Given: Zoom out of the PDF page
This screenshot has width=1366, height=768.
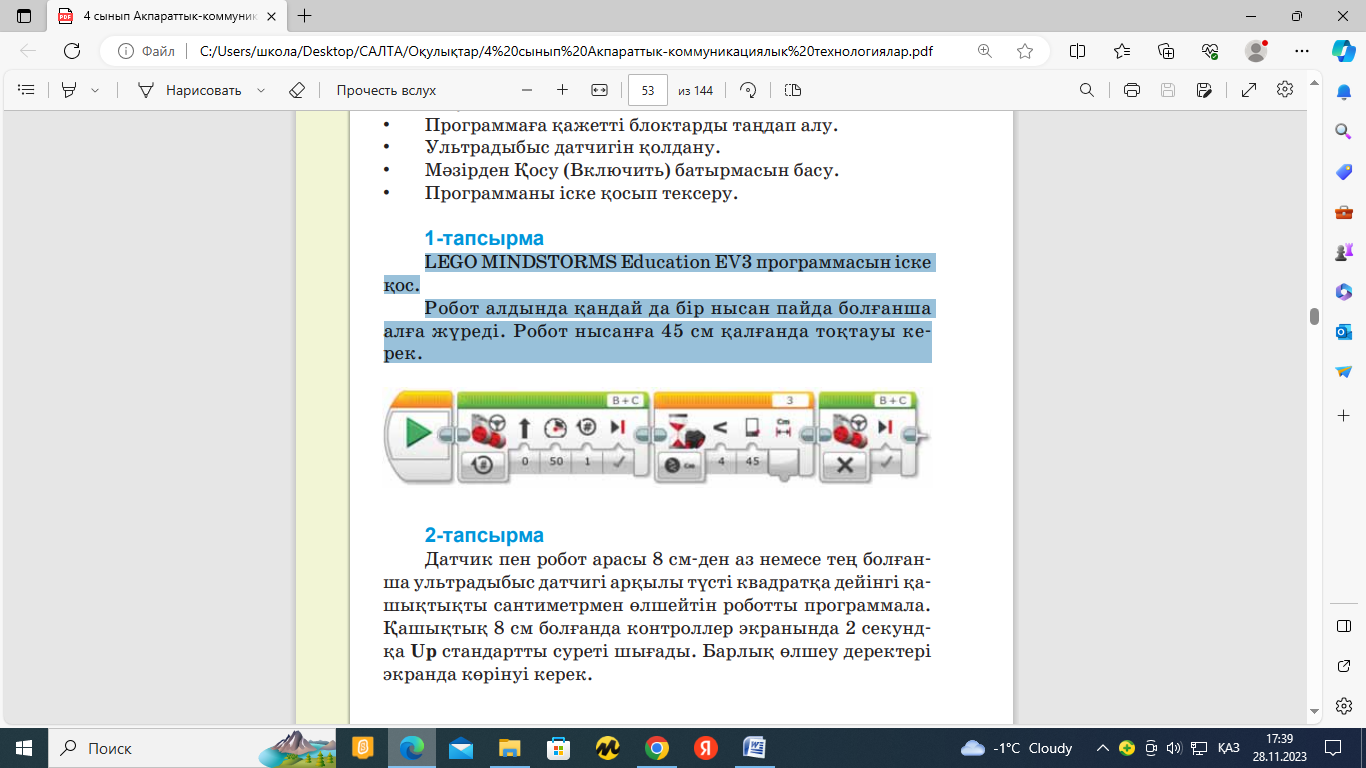Looking at the screenshot, I should [x=527, y=90].
